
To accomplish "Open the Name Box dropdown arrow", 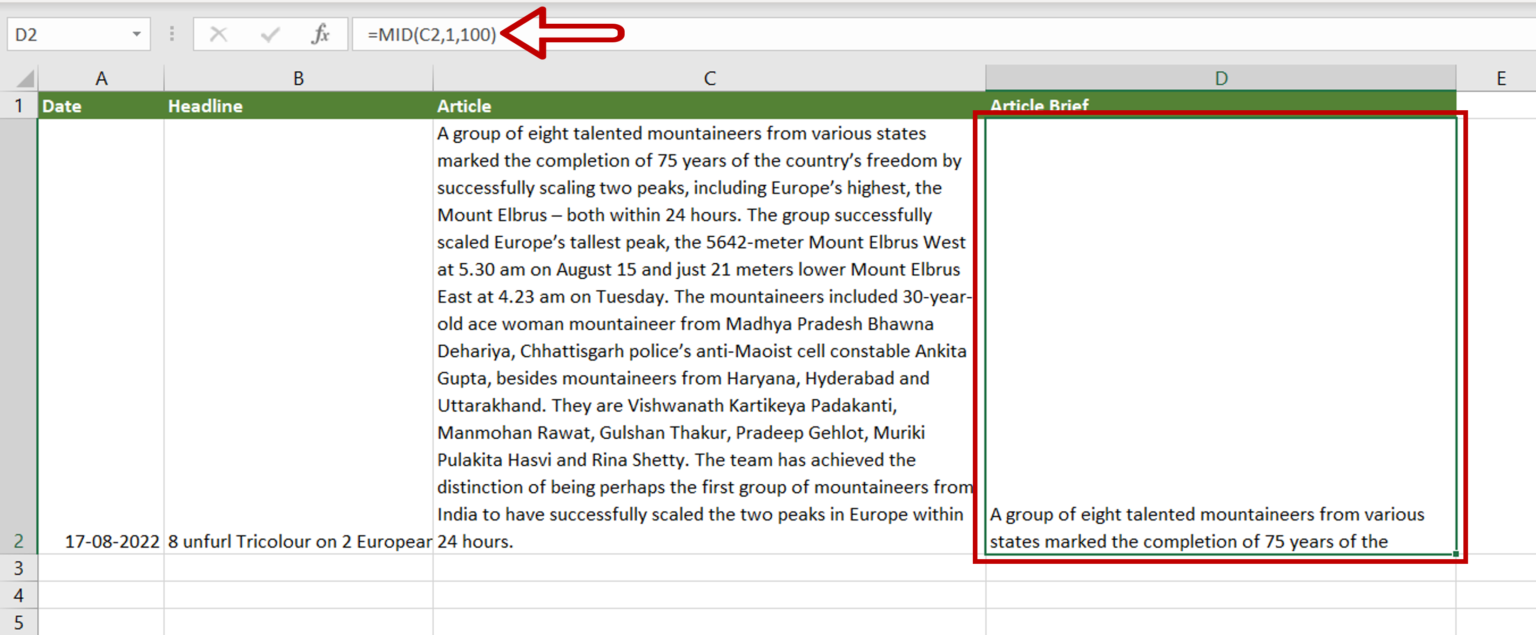I will coord(136,35).
